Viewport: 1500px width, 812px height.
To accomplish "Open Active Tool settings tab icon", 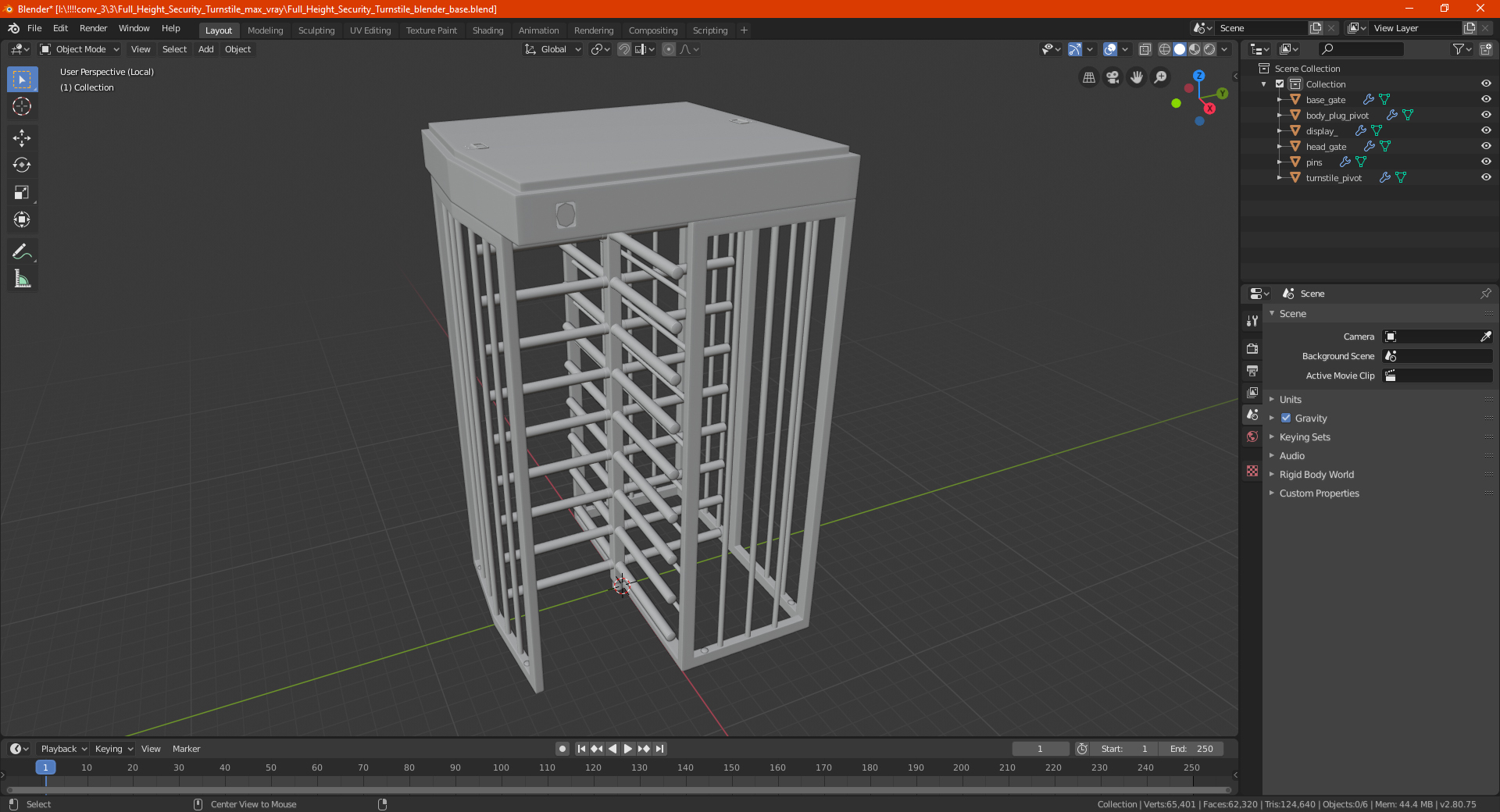I will [x=1252, y=320].
